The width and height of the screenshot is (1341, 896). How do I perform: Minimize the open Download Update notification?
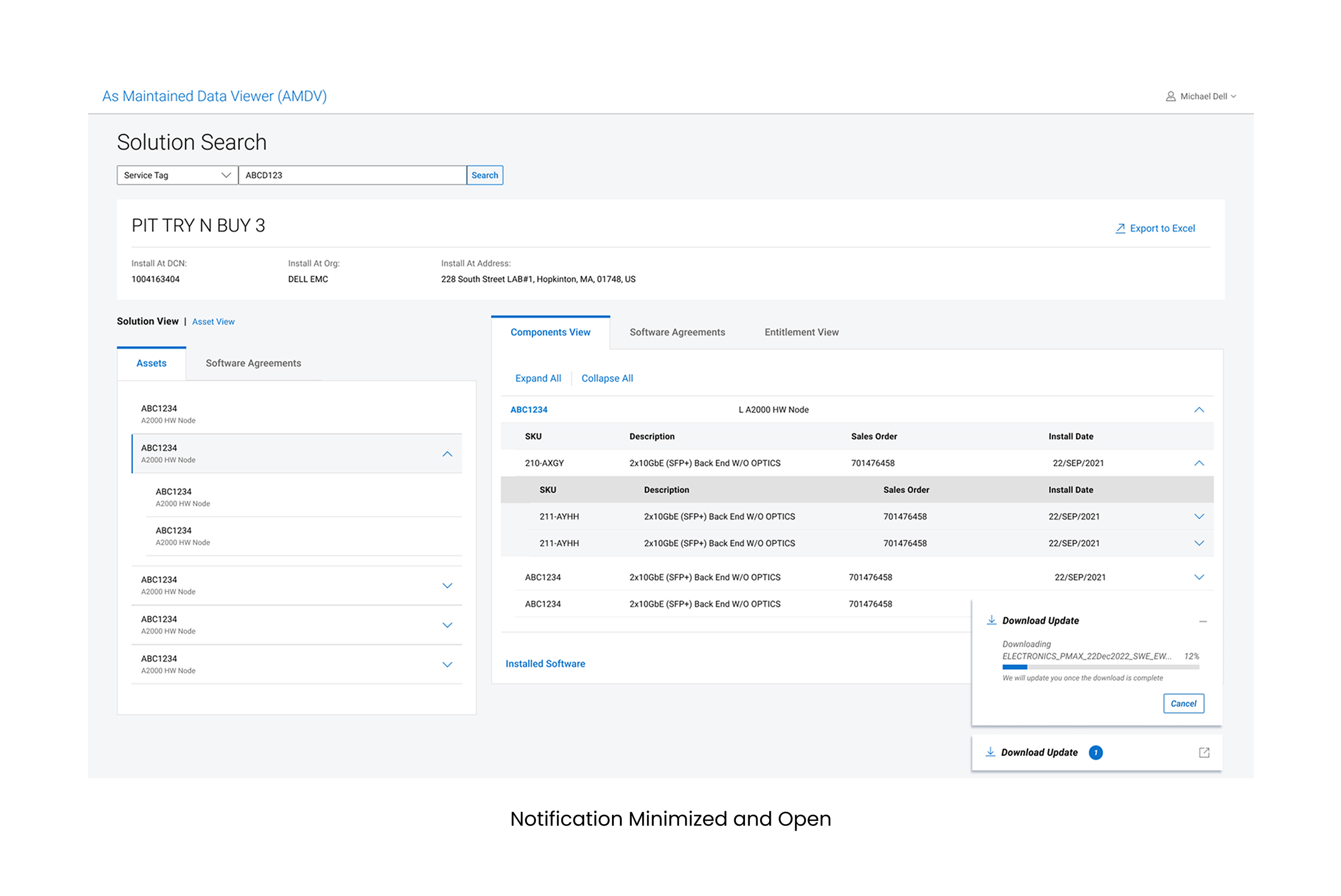coord(1203,621)
